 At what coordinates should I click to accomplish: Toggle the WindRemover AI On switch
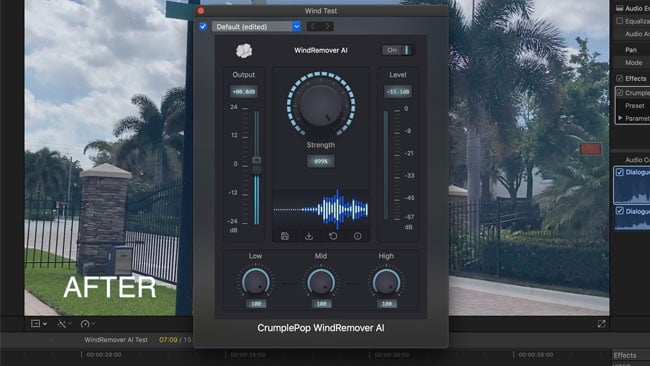[397, 50]
